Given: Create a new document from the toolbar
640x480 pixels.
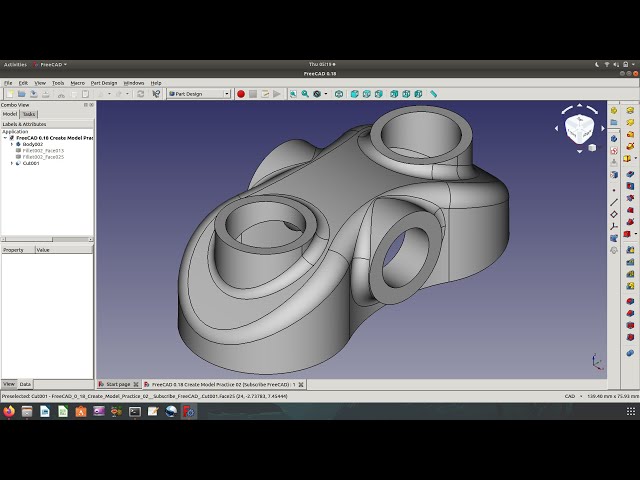Looking at the screenshot, I should coord(10,94).
